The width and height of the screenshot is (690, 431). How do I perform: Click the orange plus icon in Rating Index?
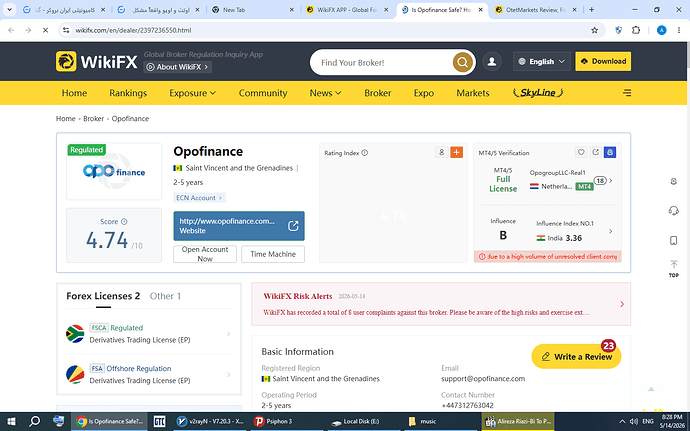[x=456, y=152]
